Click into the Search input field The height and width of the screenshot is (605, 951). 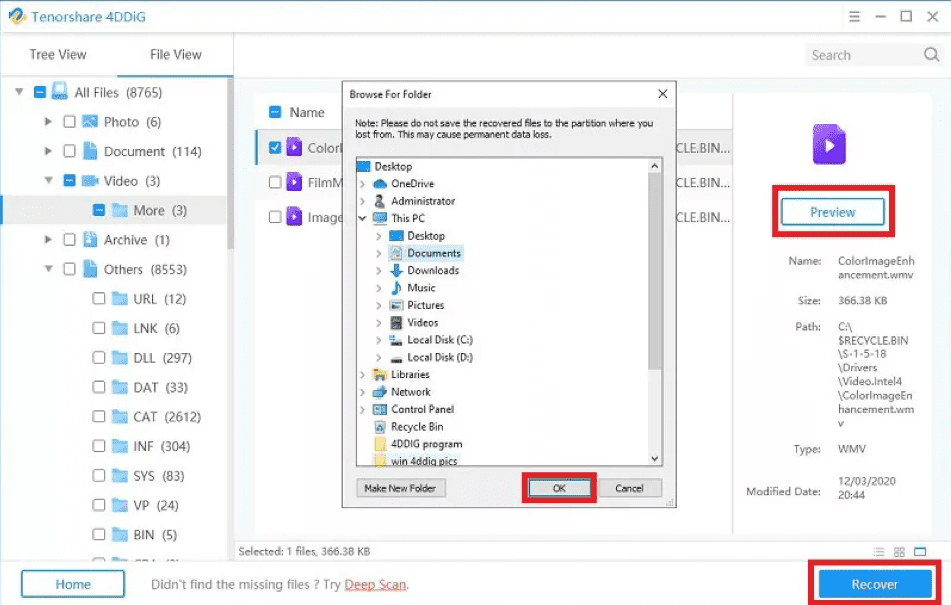pyautogui.click(x=860, y=55)
